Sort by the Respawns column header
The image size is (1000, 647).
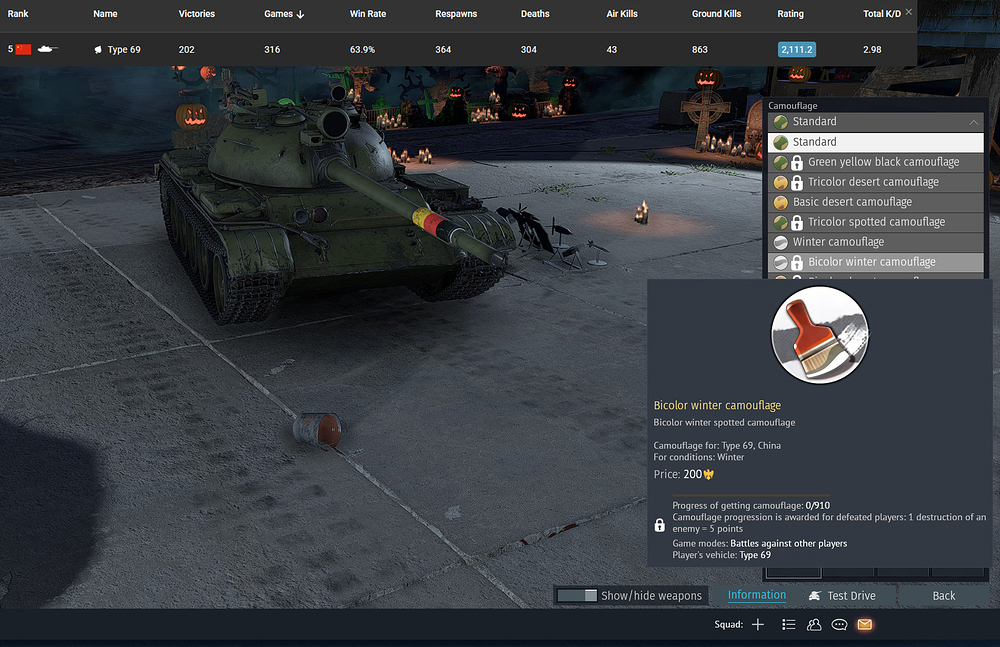click(456, 13)
